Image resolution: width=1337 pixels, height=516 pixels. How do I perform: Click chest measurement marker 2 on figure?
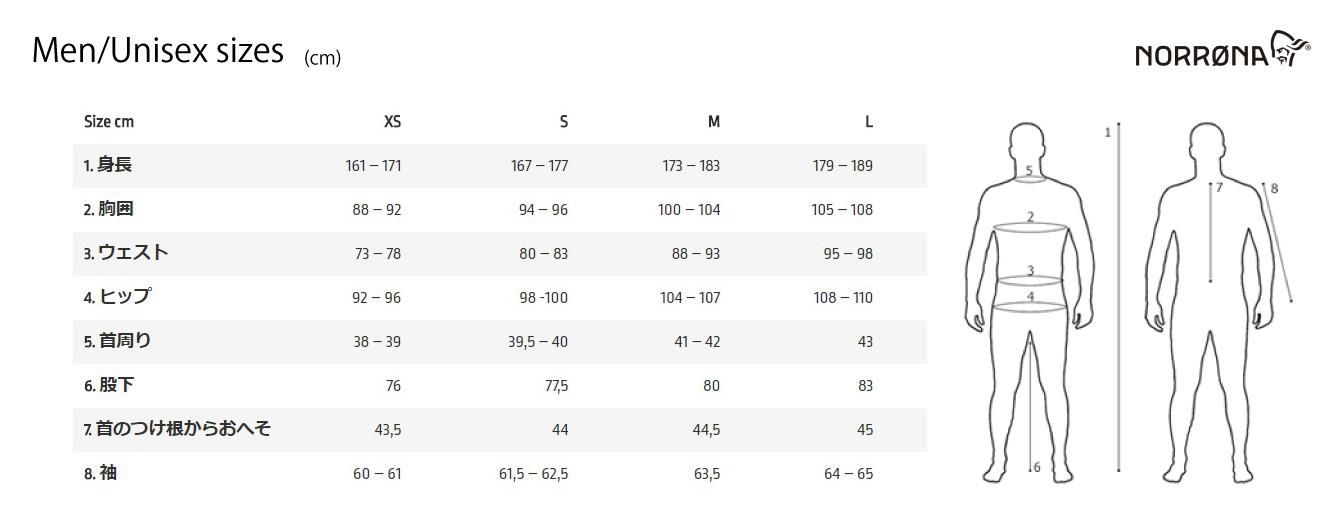[x=1031, y=216]
